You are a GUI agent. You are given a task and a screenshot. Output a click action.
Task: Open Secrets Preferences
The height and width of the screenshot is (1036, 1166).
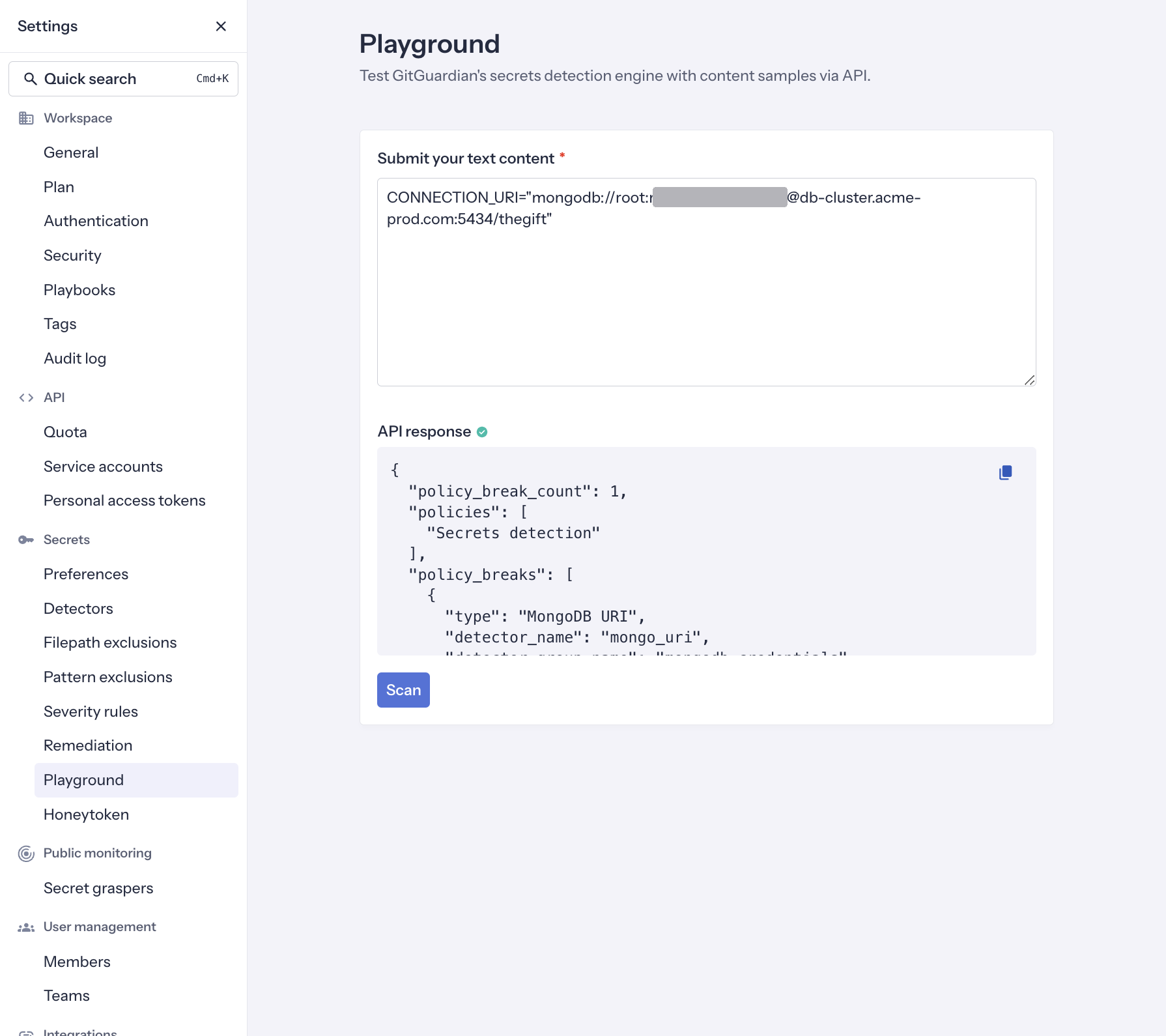click(x=86, y=574)
